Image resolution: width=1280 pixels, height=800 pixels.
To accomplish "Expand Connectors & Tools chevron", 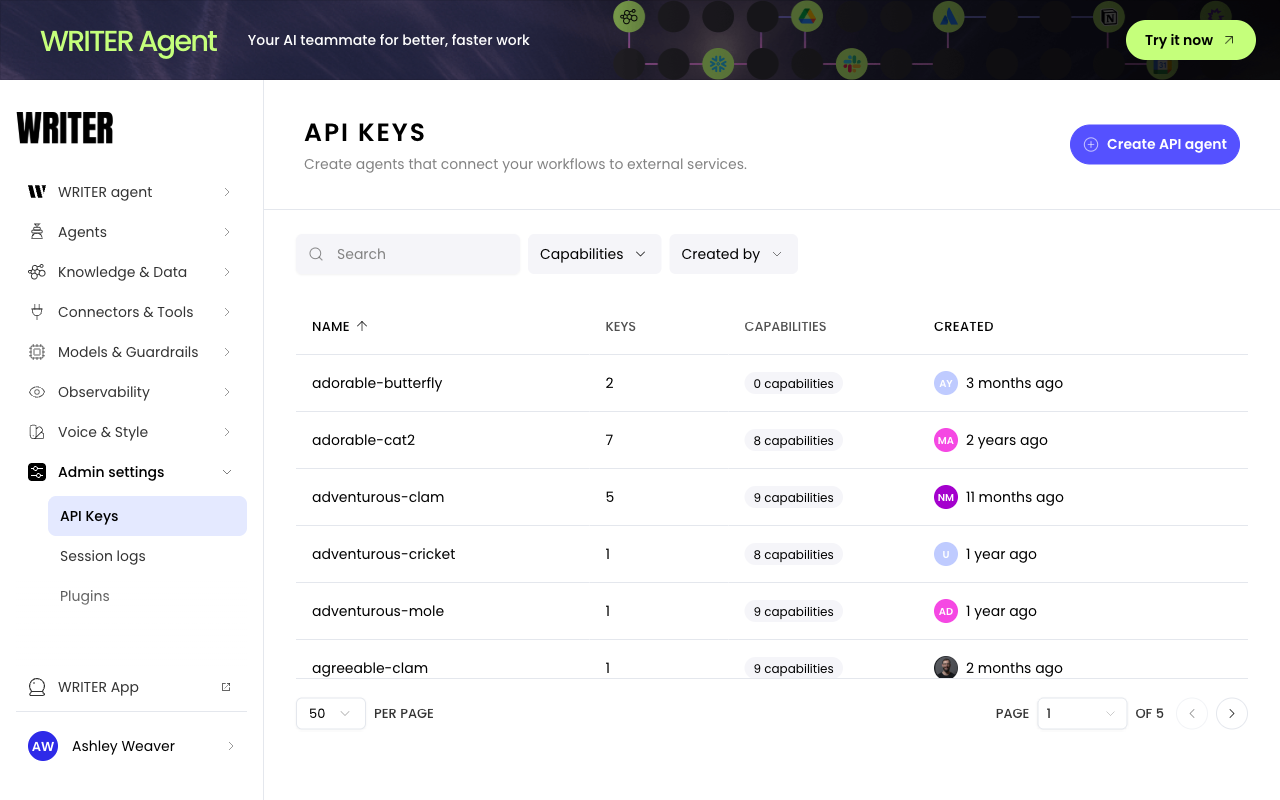I will coord(227,312).
